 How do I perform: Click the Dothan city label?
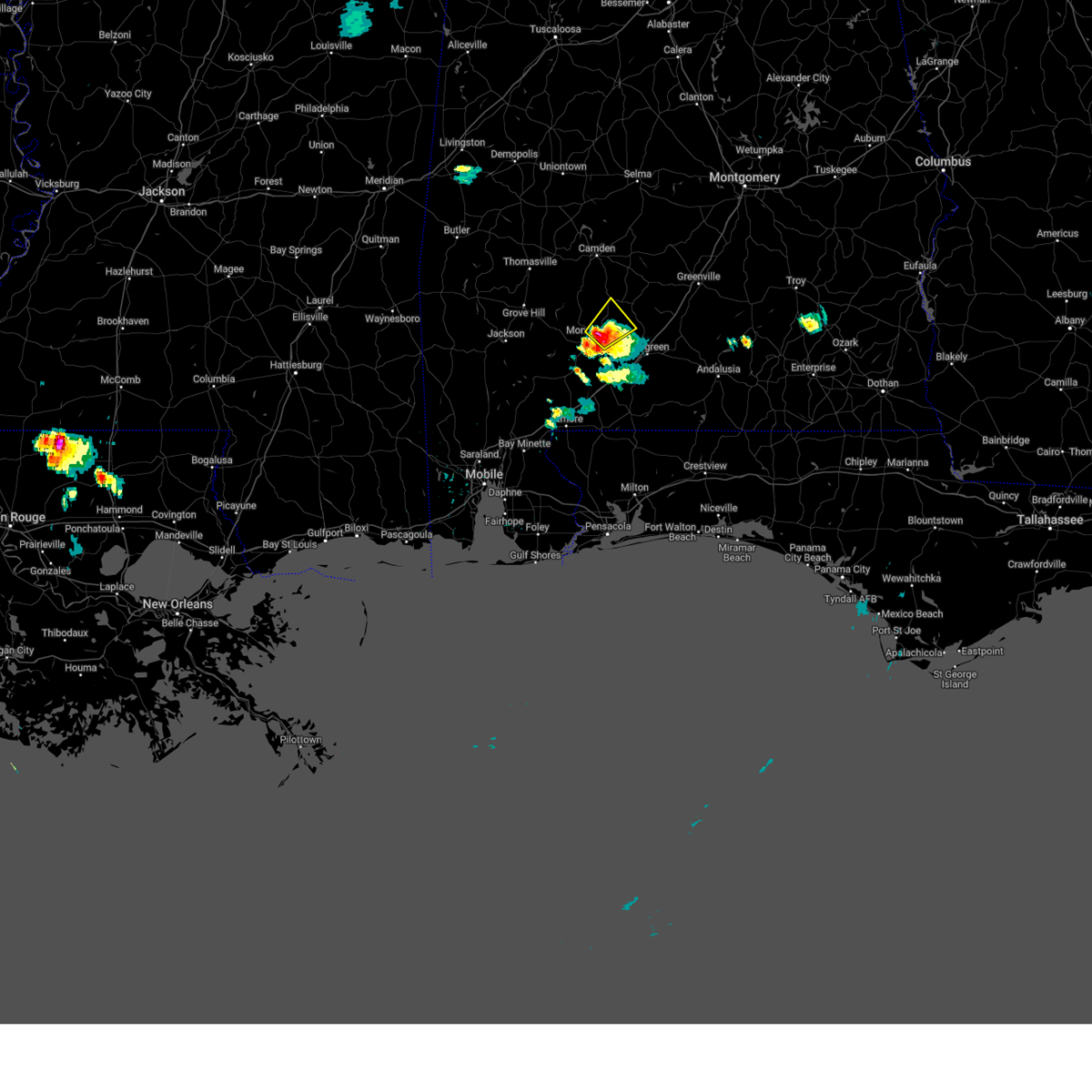click(x=883, y=383)
